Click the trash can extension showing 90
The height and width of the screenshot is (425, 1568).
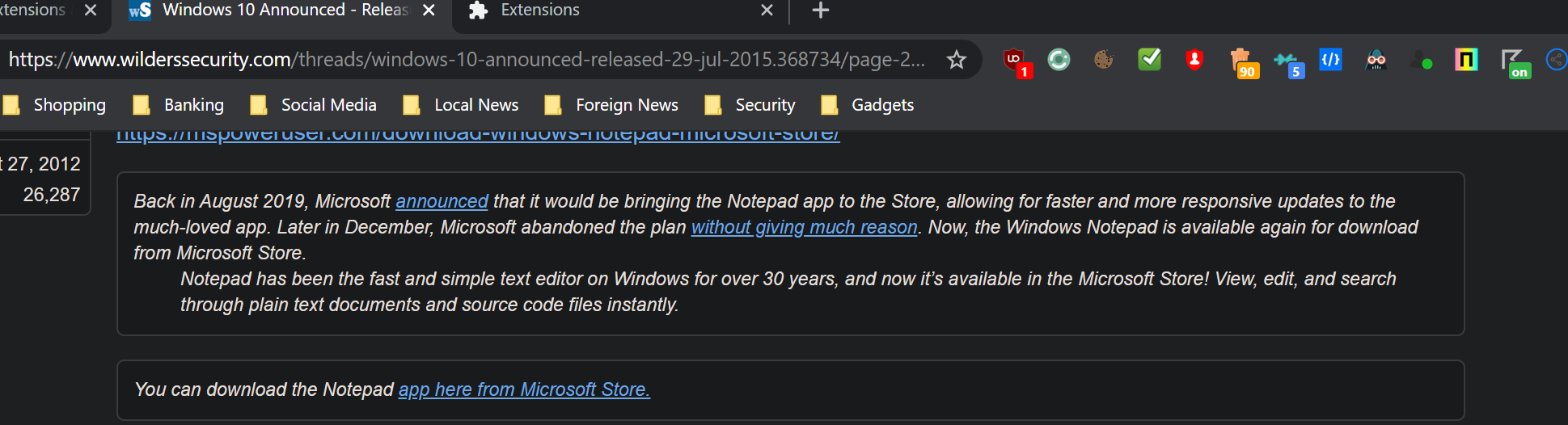click(1240, 61)
